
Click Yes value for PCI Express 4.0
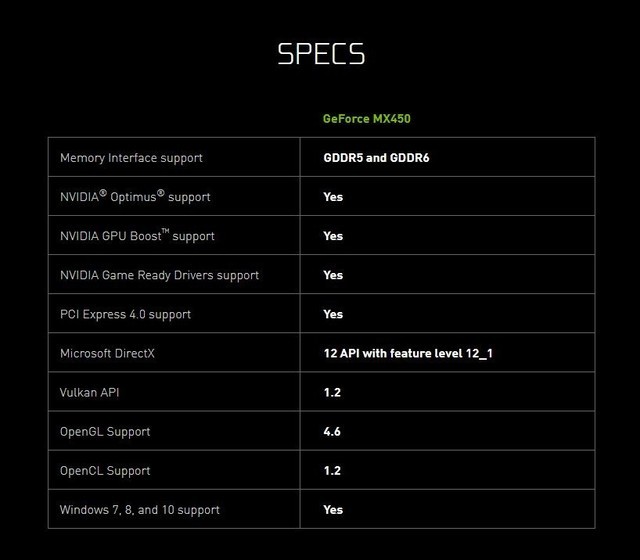click(x=333, y=314)
